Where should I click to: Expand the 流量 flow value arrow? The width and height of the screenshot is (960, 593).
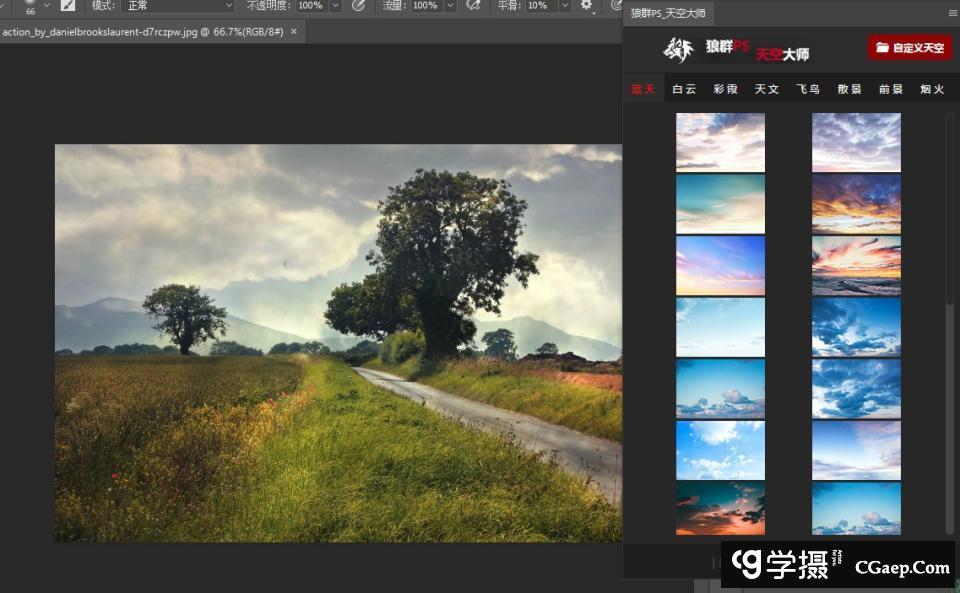pyautogui.click(x=451, y=6)
